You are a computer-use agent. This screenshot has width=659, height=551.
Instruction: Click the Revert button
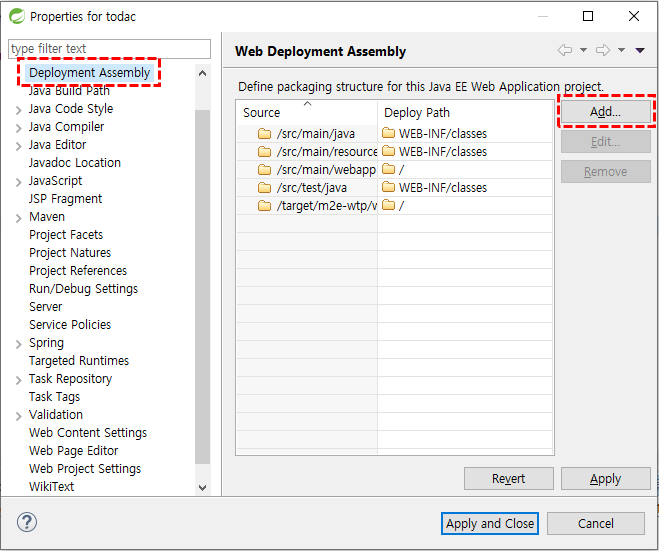[x=509, y=479]
